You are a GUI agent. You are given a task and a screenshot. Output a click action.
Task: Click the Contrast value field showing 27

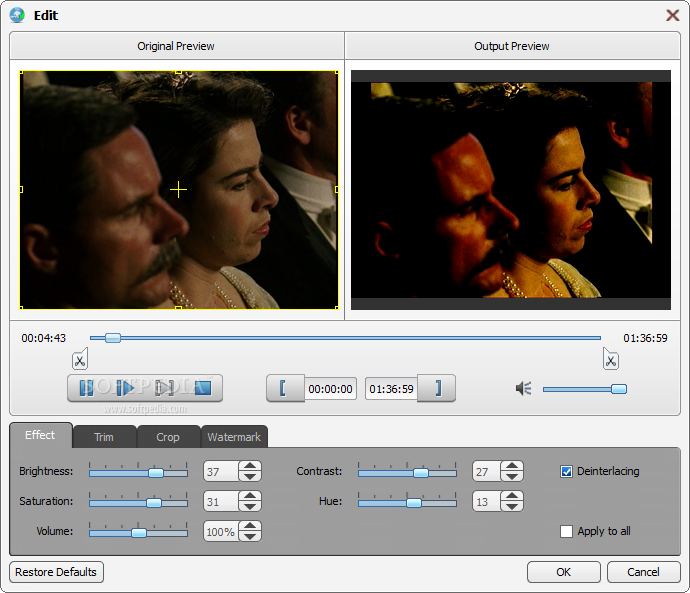487,472
